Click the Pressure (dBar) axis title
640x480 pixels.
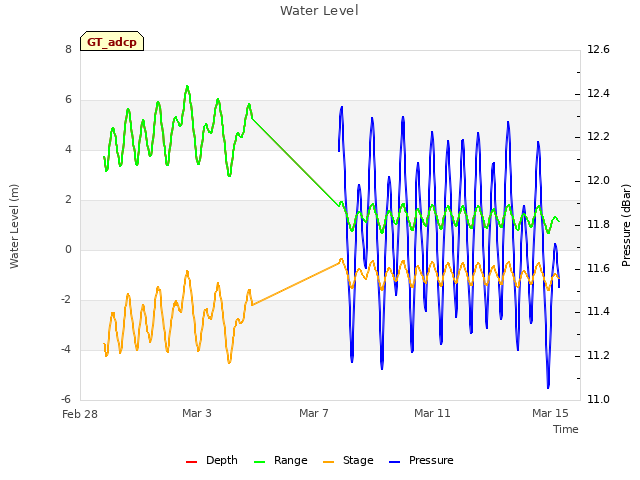coord(626,225)
